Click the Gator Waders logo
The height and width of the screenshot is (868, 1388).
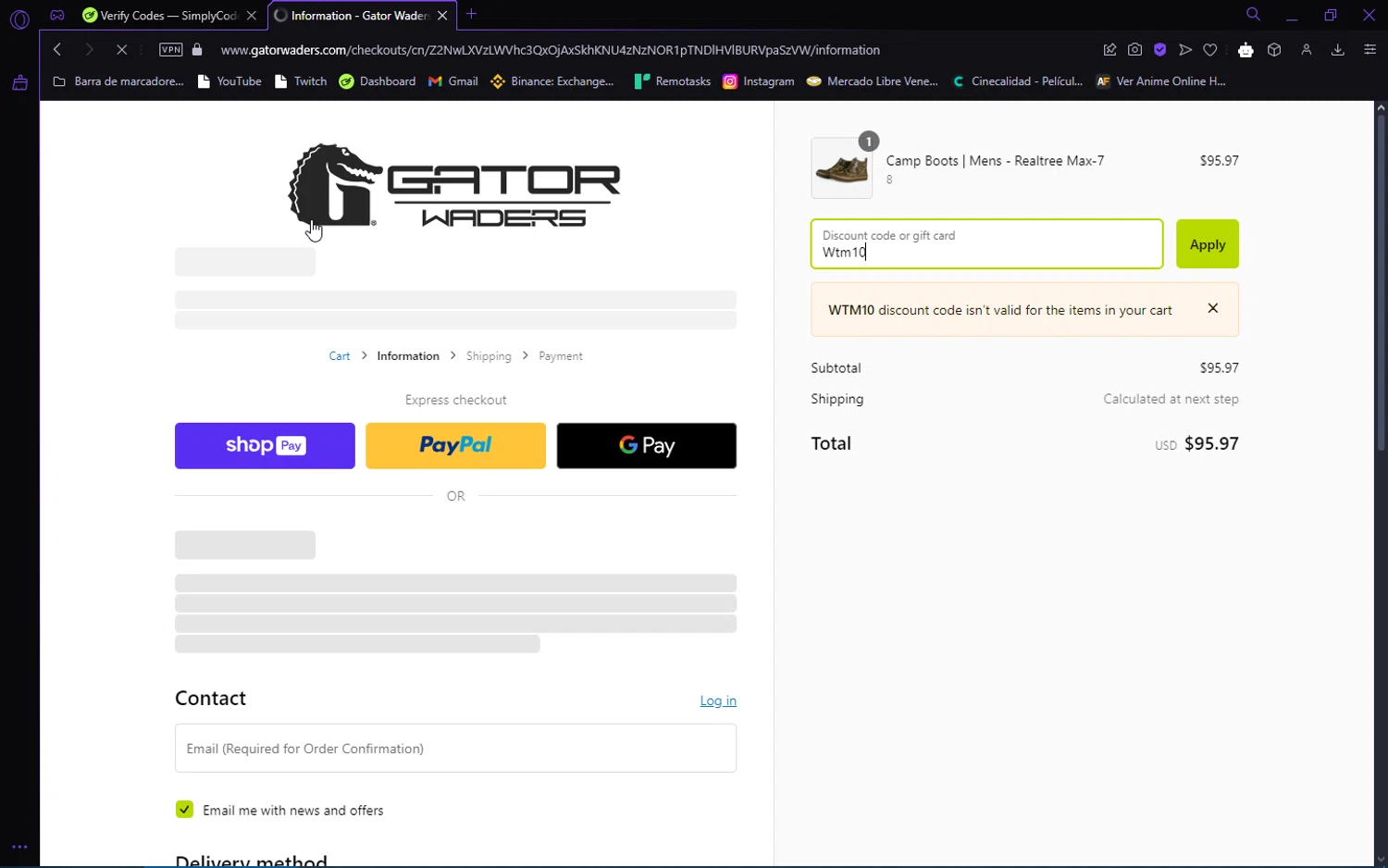pos(454,185)
